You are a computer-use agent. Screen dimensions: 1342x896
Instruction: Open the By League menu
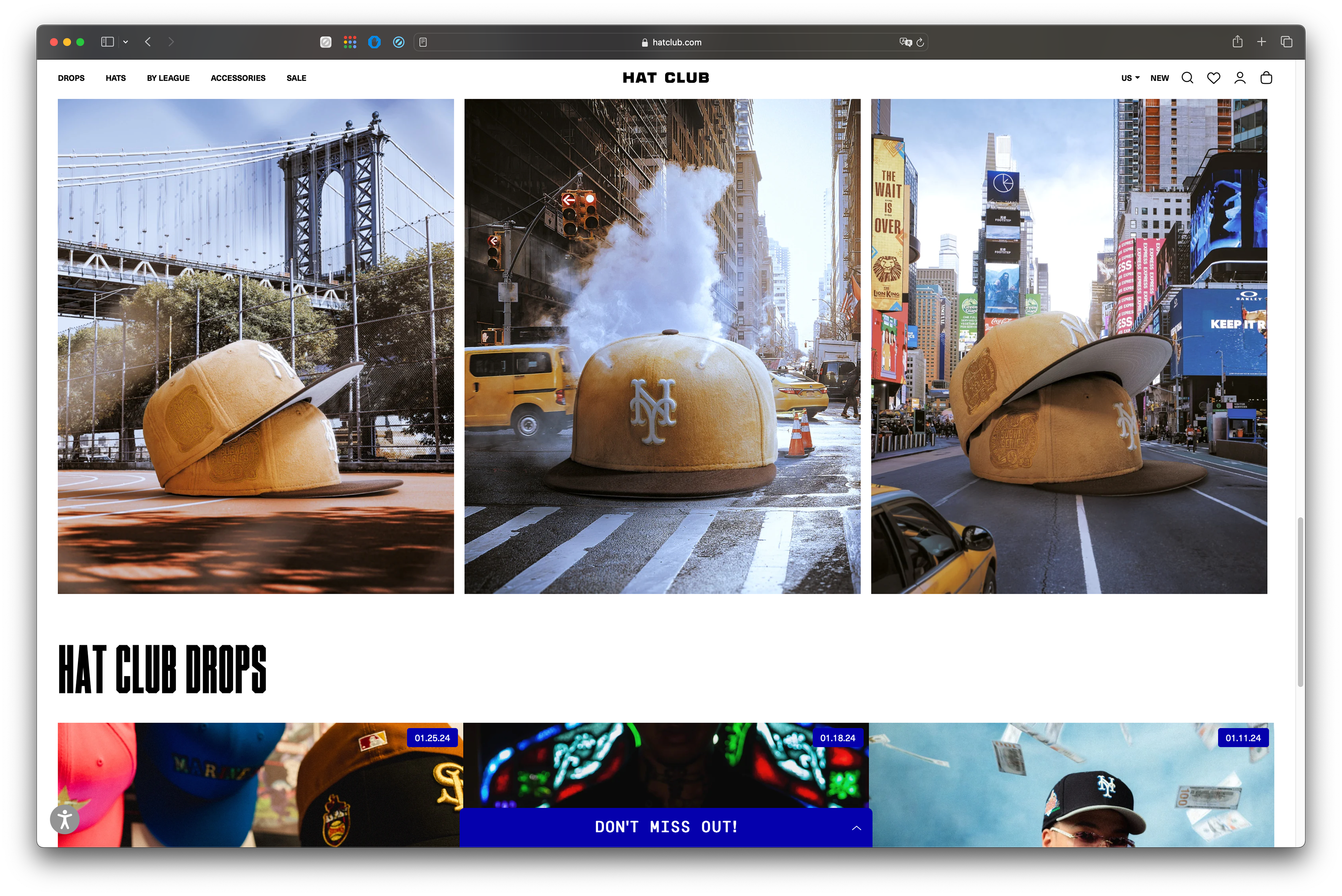(x=168, y=78)
